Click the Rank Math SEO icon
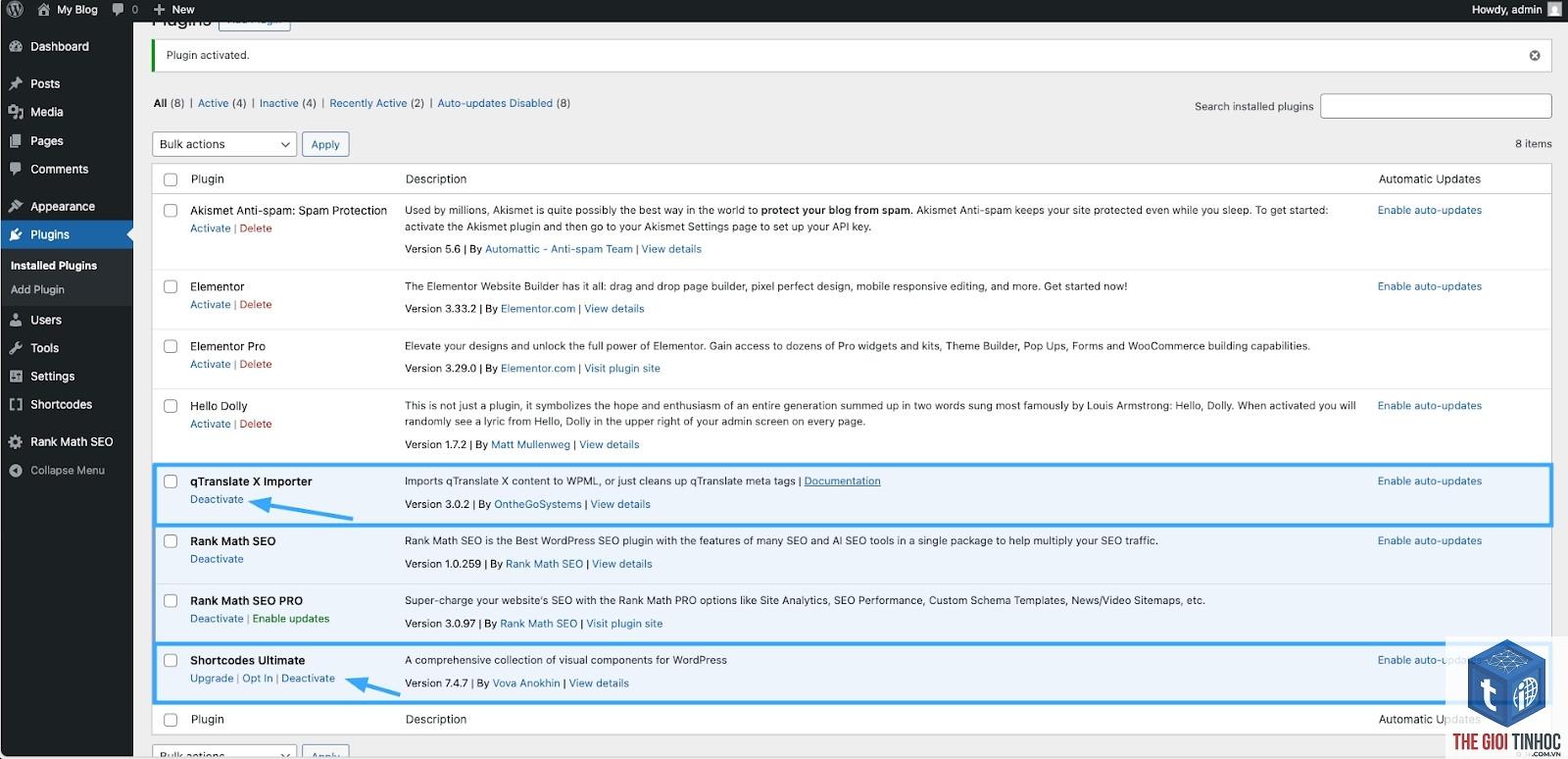 click(16, 441)
